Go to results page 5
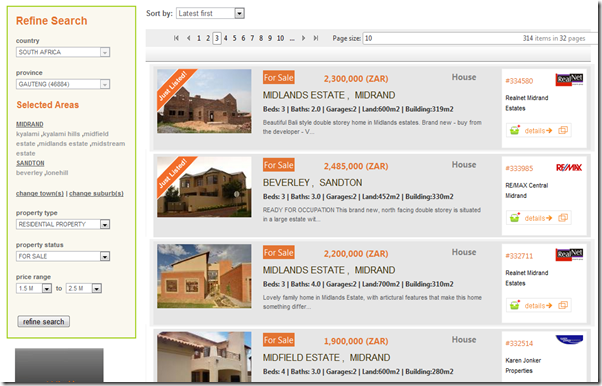The width and height of the screenshot is (602, 386). tap(235, 38)
